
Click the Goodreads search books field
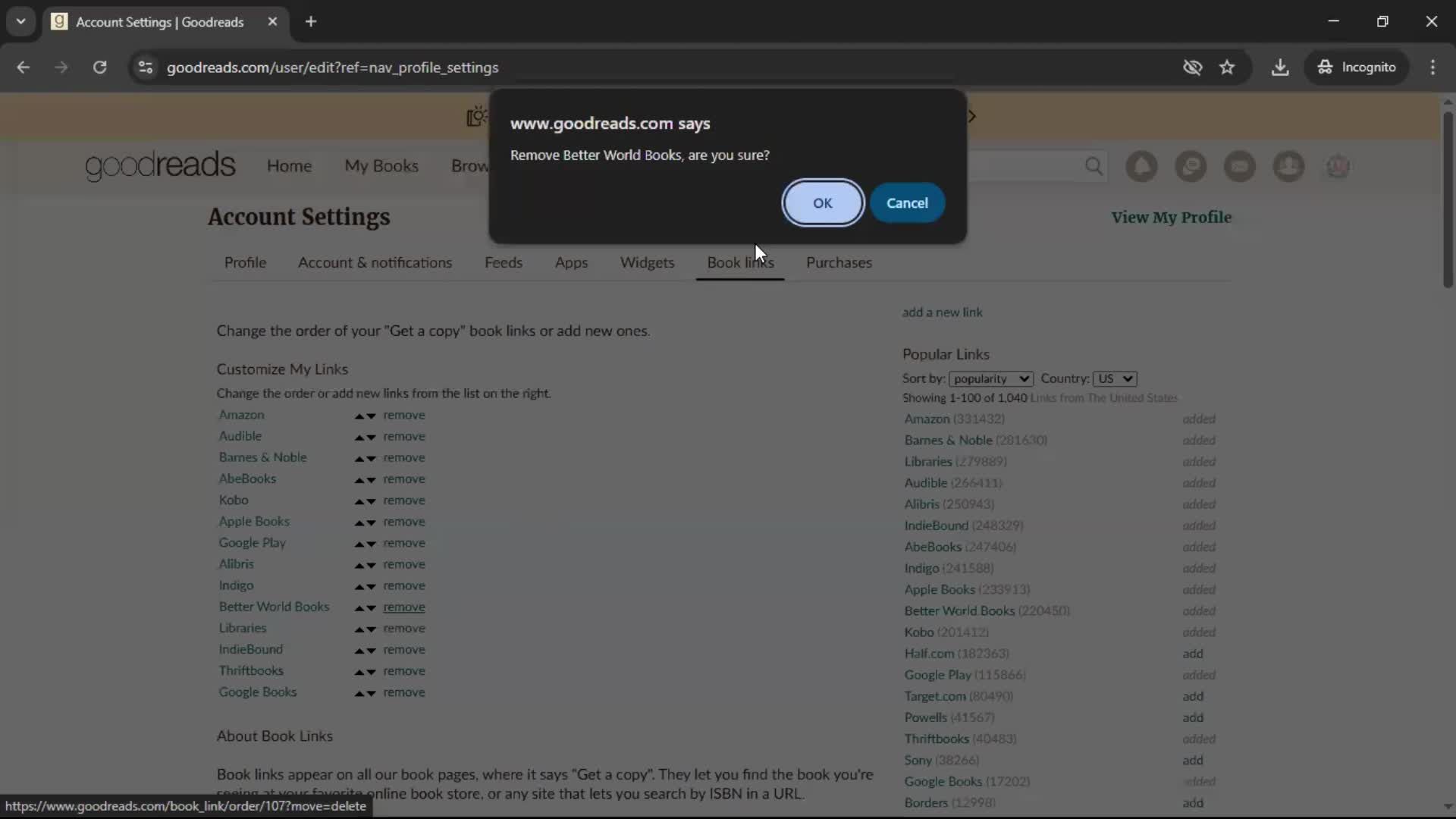pyautogui.click(x=1024, y=166)
